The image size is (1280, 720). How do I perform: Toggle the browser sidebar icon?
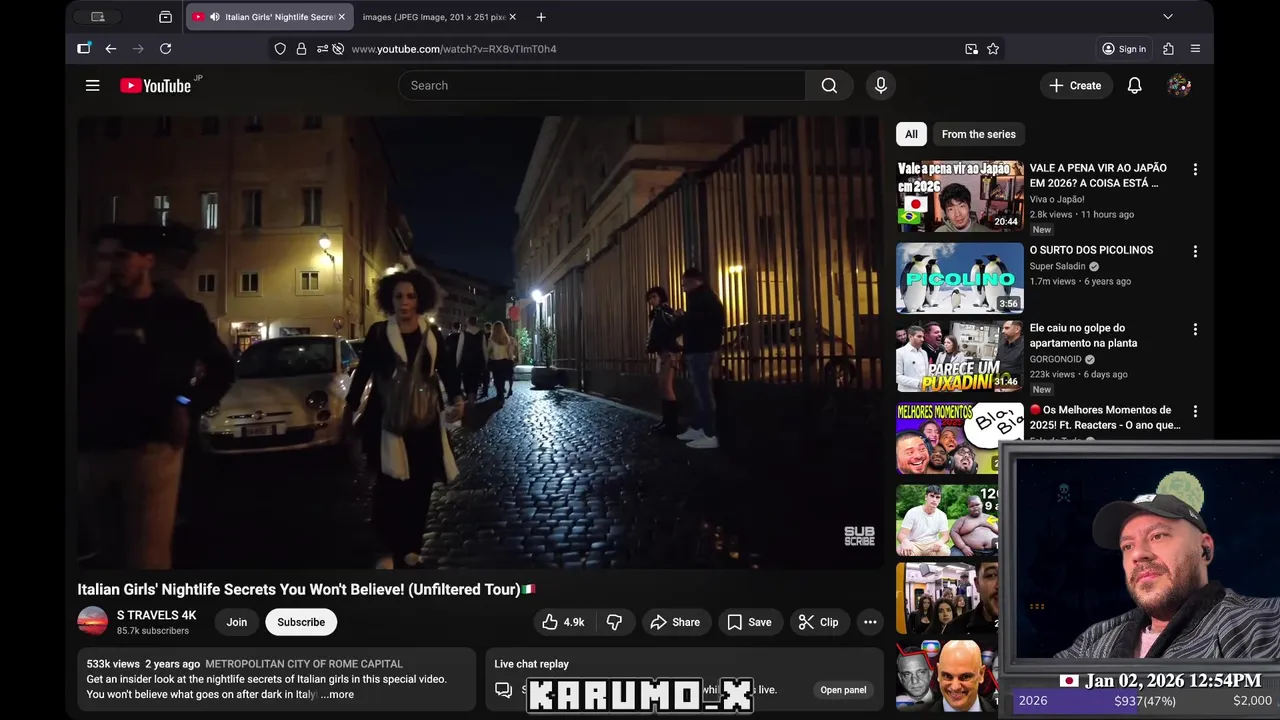point(84,49)
